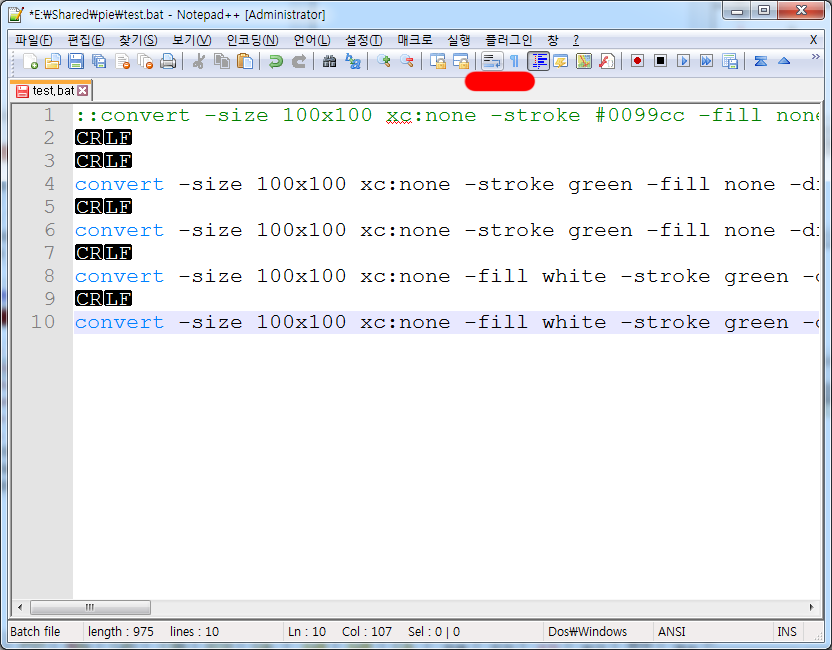The image size is (832, 650).
Task: Open the 파일(F) menu
Action: pos(33,40)
